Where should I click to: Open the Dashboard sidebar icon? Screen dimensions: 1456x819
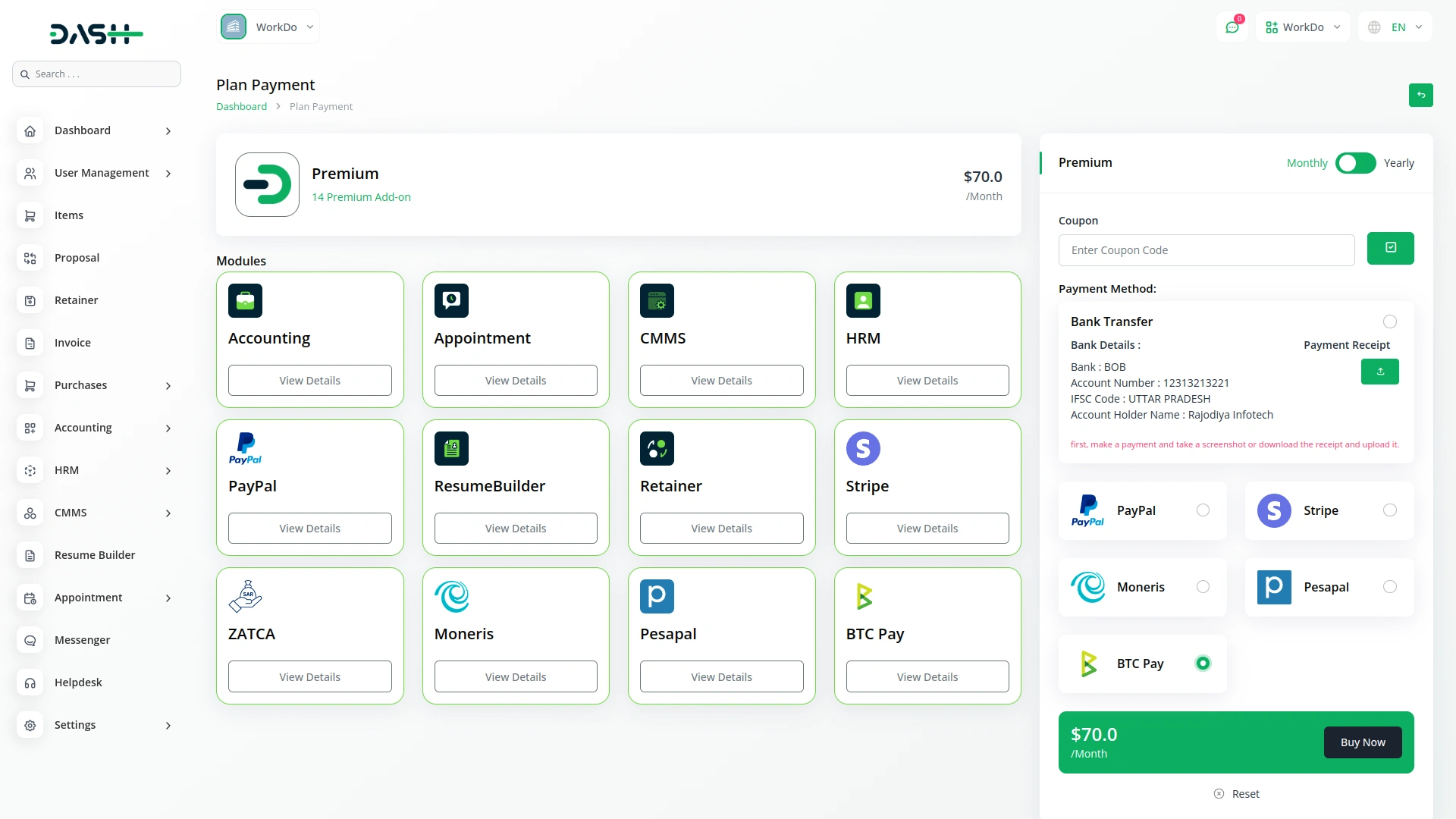point(30,130)
